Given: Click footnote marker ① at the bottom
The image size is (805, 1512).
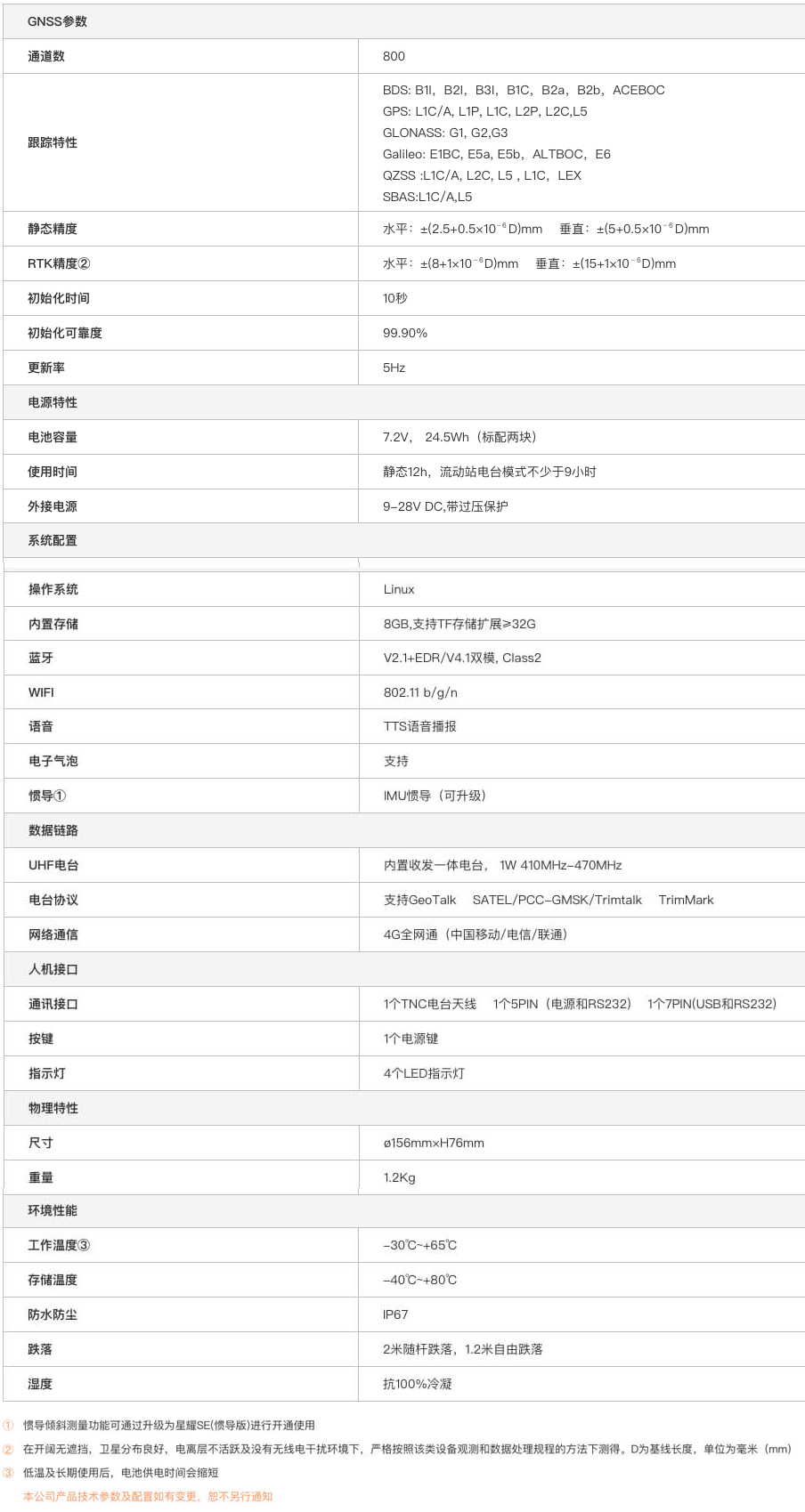Looking at the screenshot, I should pyautogui.click(x=9, y=1425).
